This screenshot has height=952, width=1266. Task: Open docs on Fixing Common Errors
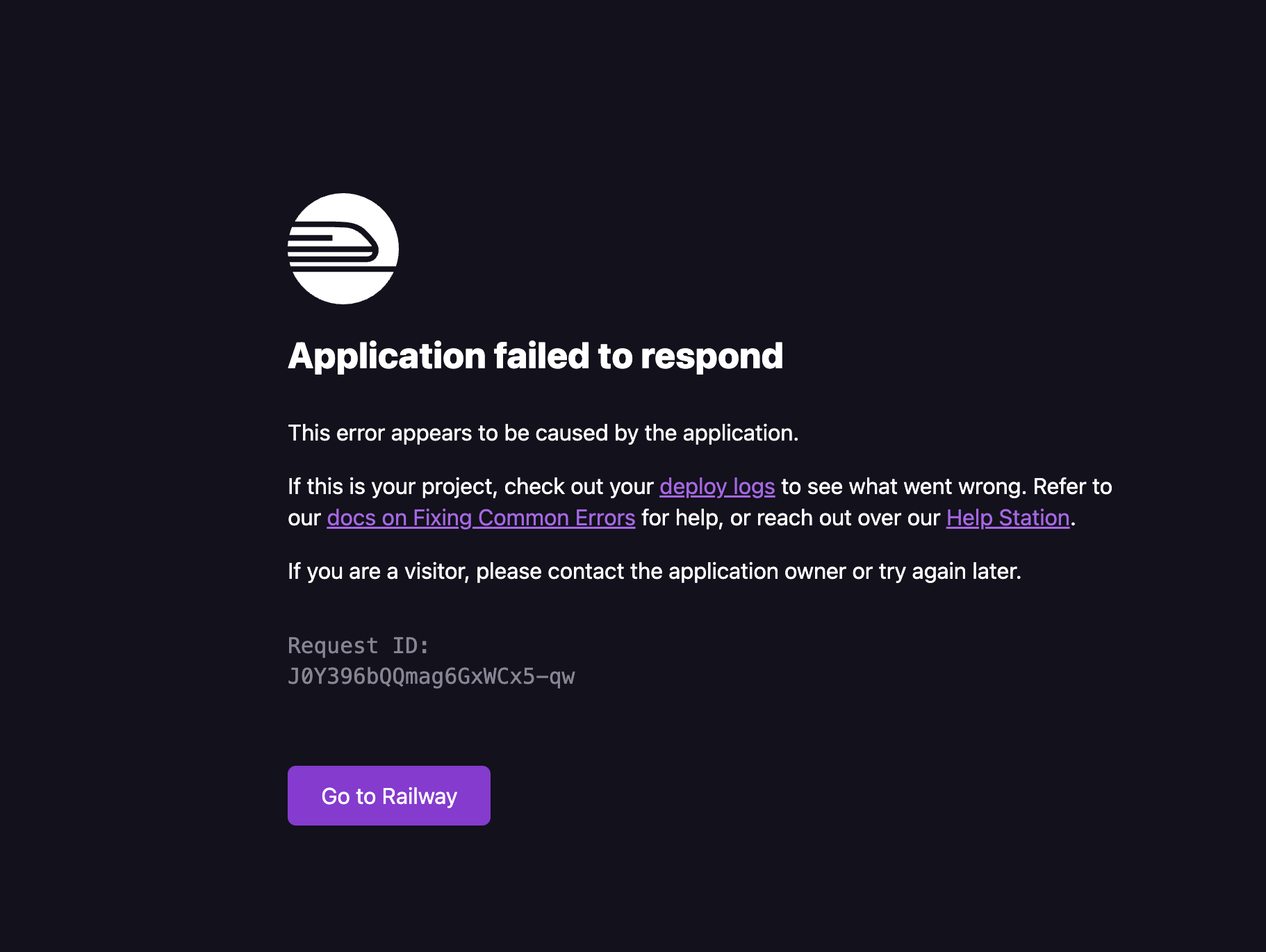(x=481, y=518)
